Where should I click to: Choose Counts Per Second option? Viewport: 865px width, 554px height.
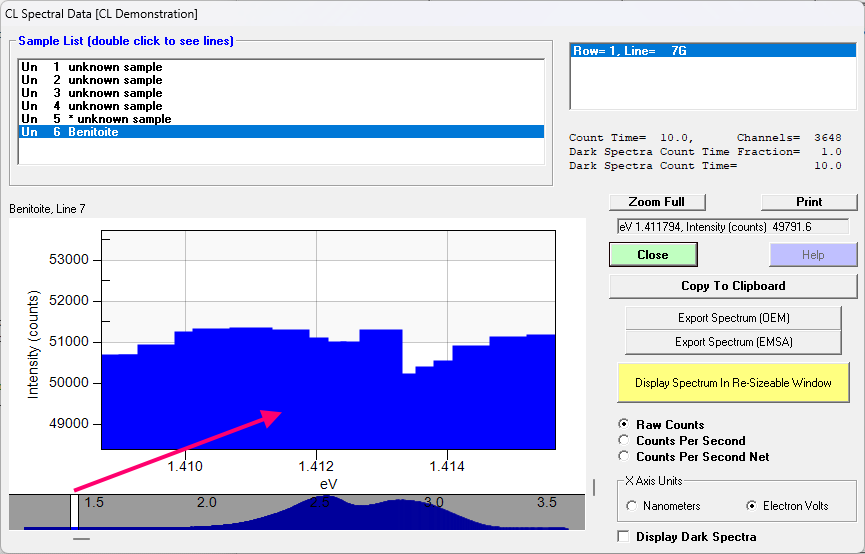tap(625, 441)
